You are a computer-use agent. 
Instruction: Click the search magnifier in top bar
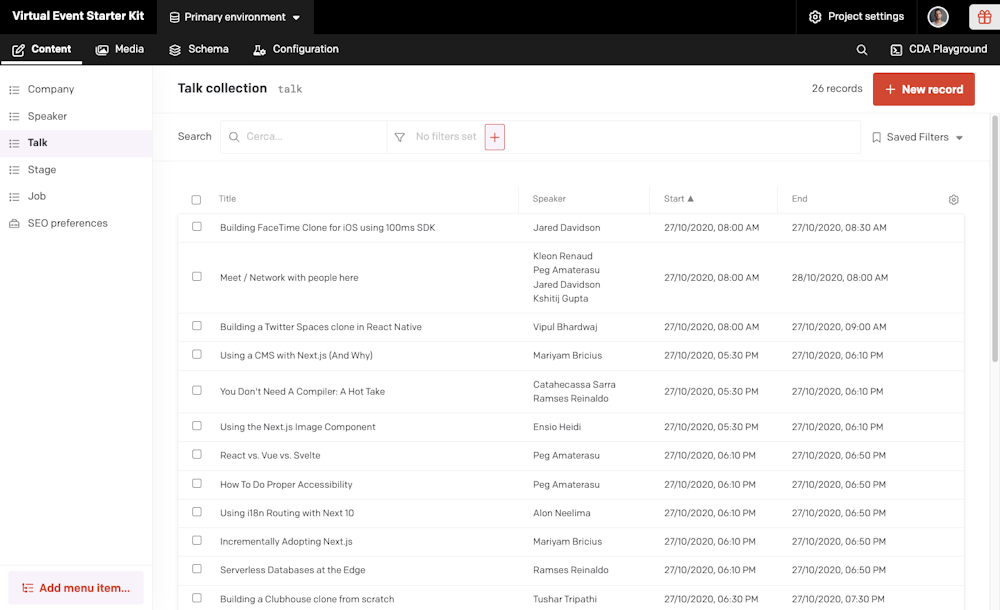pos(862,50)
